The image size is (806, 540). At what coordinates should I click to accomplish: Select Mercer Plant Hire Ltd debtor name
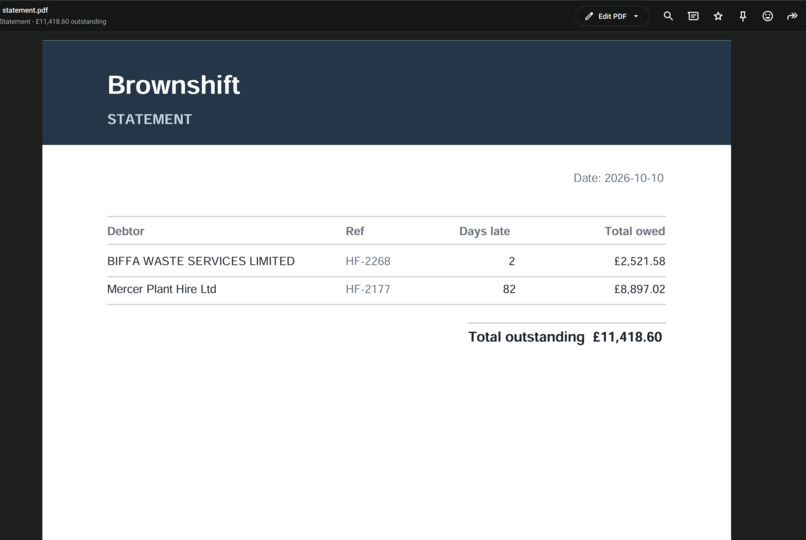click(161, 289)
